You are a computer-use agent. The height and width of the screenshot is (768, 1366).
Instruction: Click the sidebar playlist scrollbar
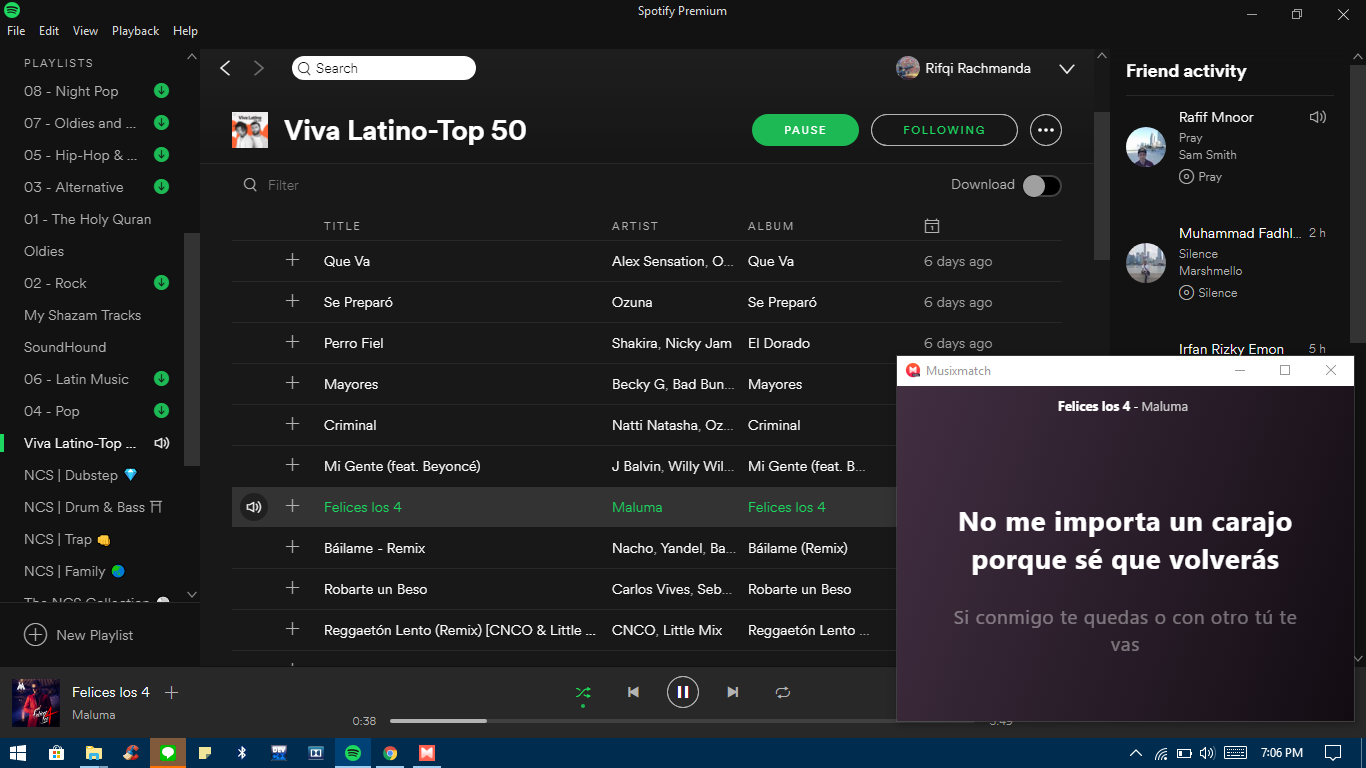[192, 350]
